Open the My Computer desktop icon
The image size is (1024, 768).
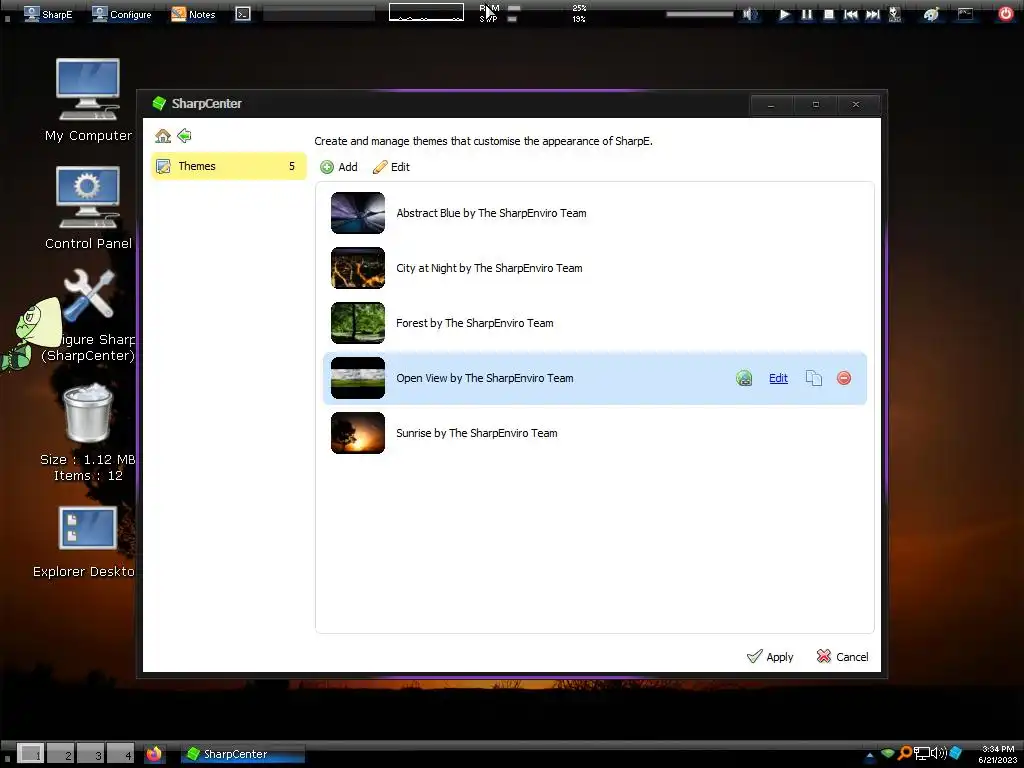pyautogui.click(x=88, y=100)
